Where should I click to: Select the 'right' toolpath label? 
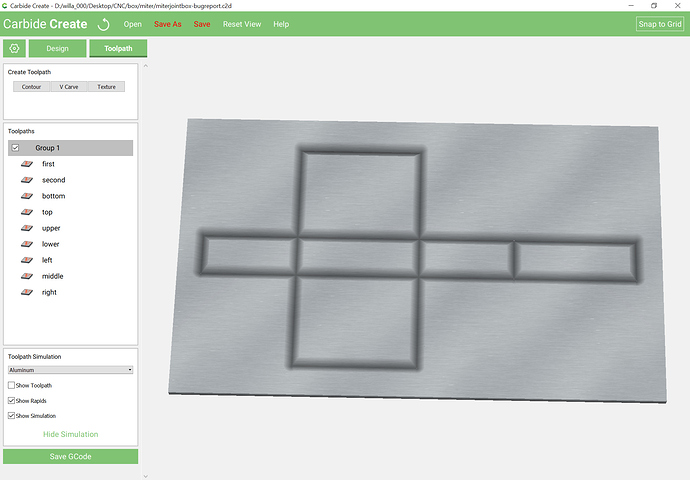[49, 293]
